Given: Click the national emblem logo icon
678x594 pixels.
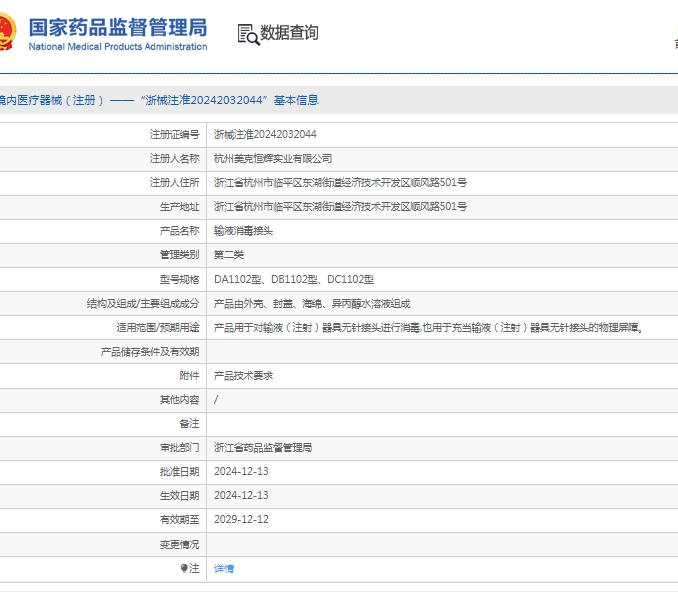Looking at the screenshot, I should pos(7,32).
